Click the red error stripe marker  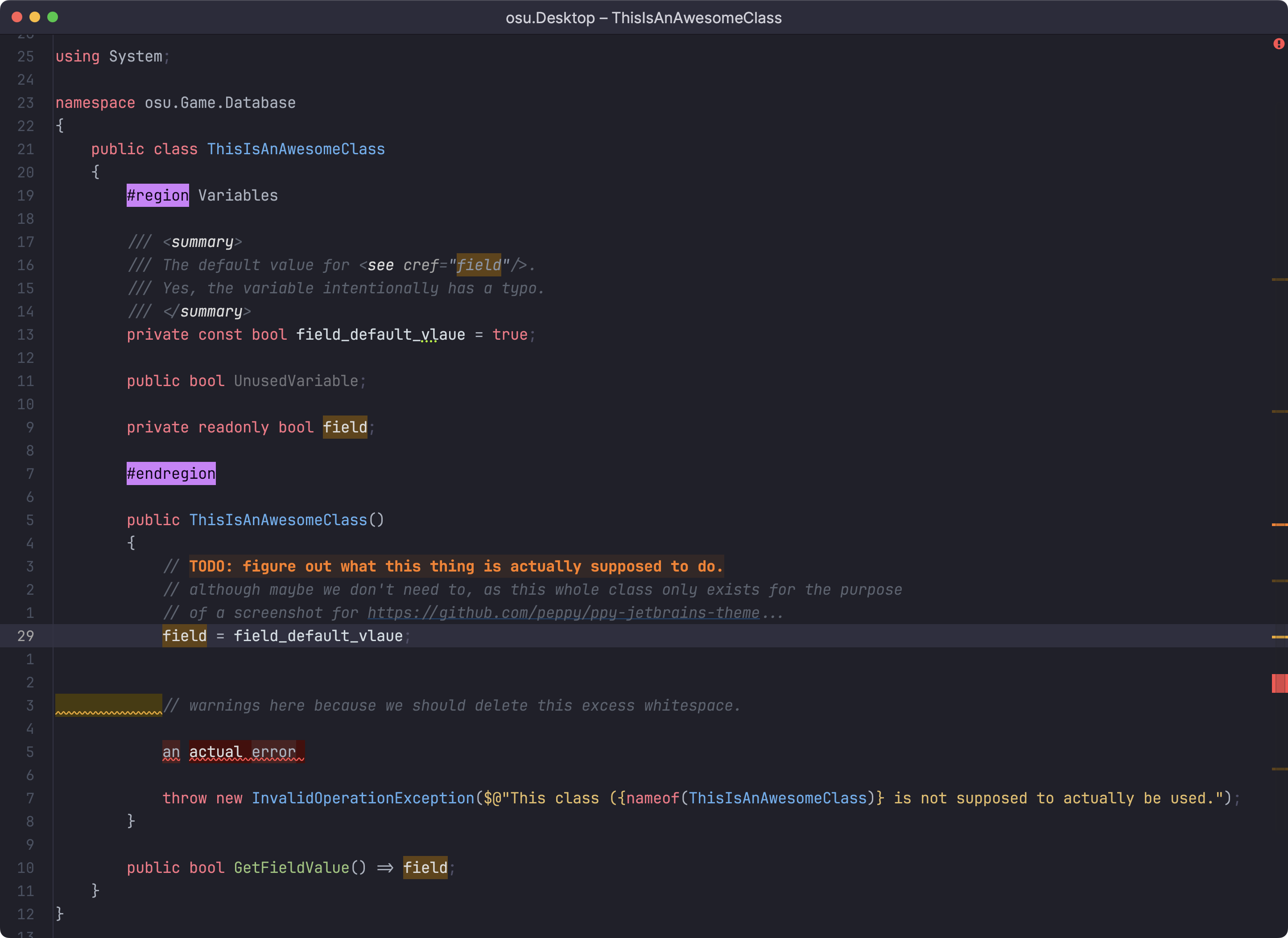[x=1279, y=683]
